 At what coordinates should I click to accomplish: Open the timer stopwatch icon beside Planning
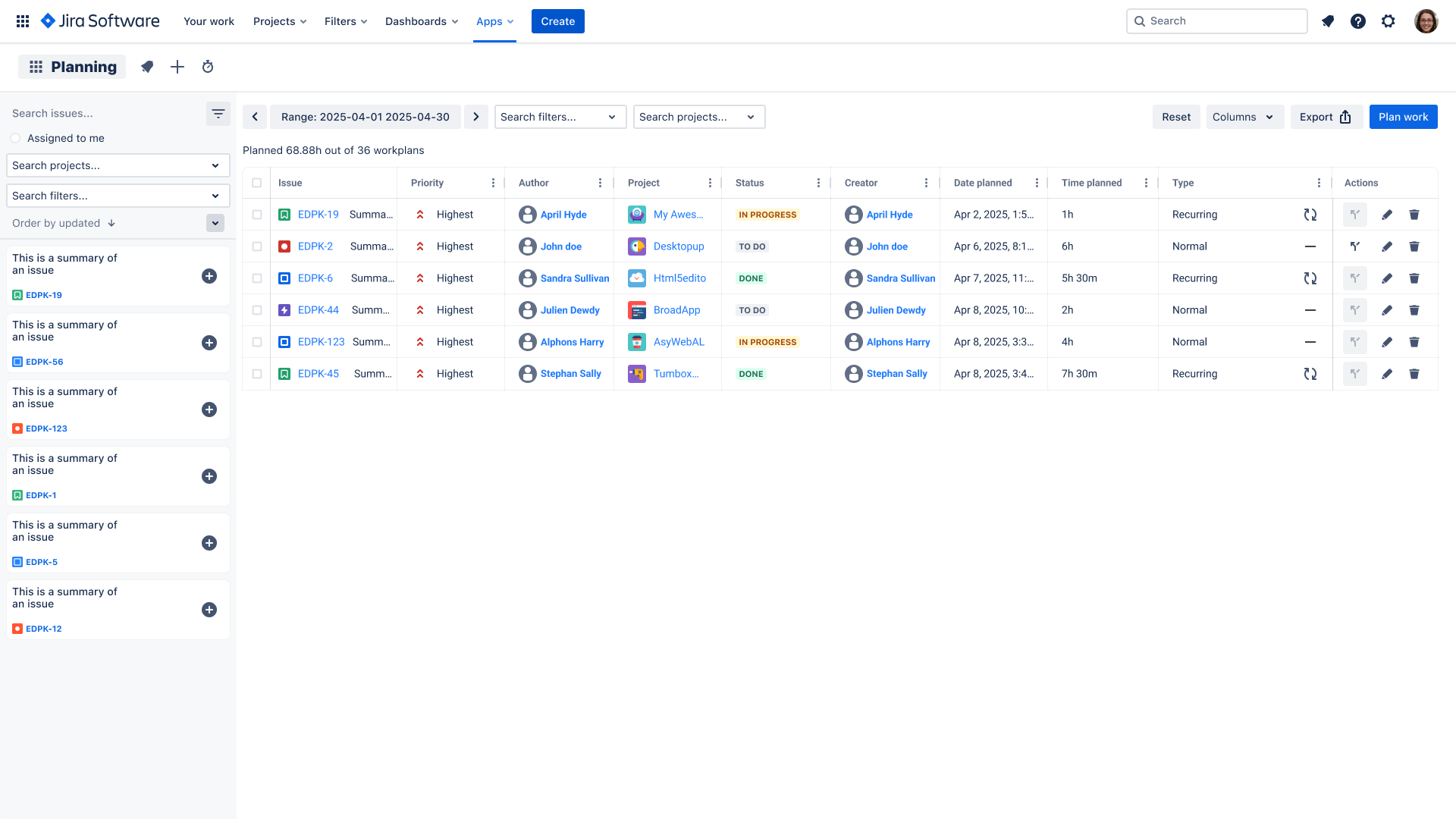(x=208, y=67)
